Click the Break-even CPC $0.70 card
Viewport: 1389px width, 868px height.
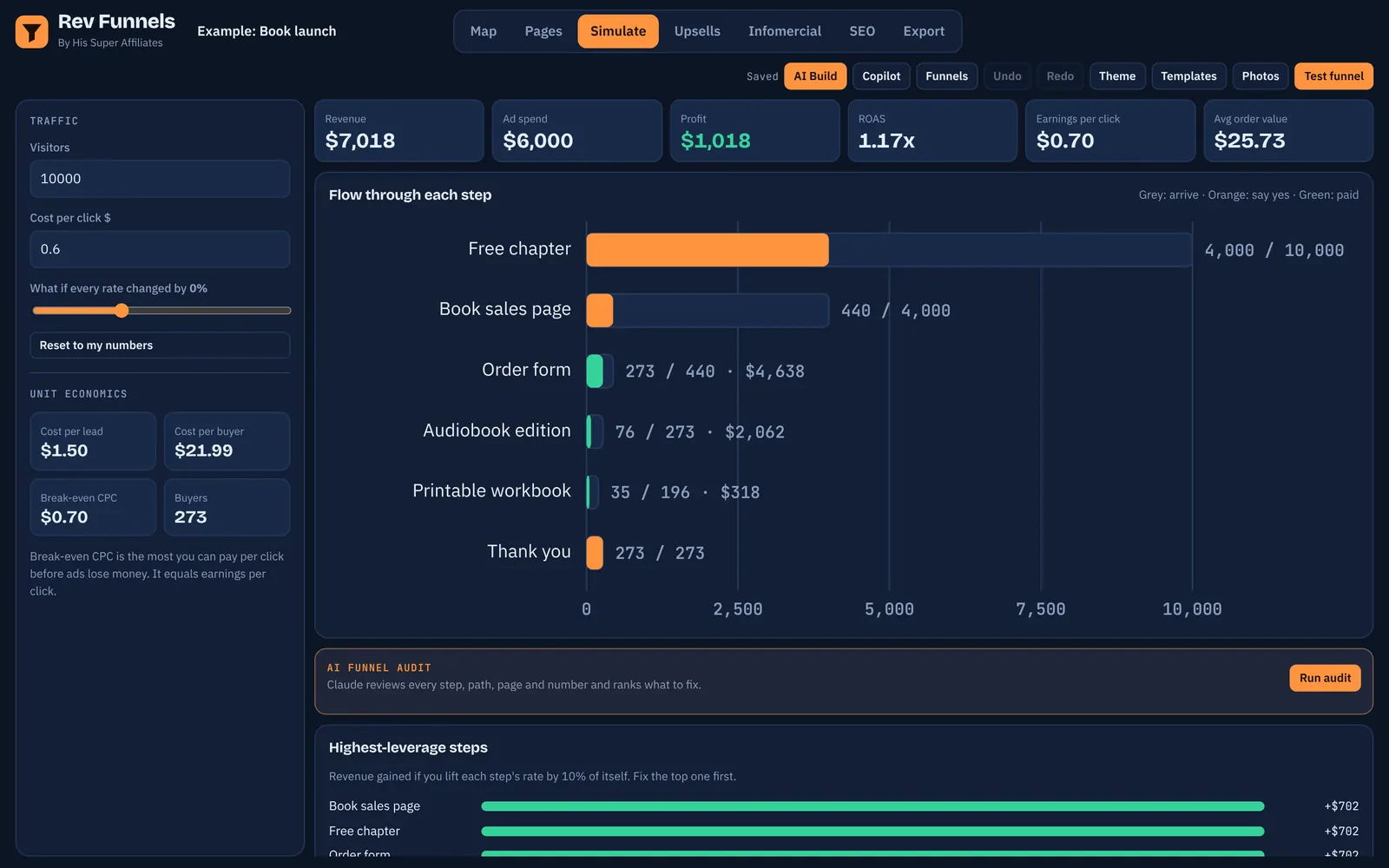pos(93,508)
